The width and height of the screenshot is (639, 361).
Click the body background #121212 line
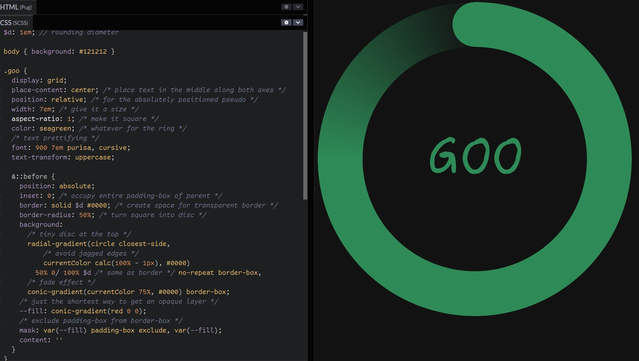pos(59,51)
